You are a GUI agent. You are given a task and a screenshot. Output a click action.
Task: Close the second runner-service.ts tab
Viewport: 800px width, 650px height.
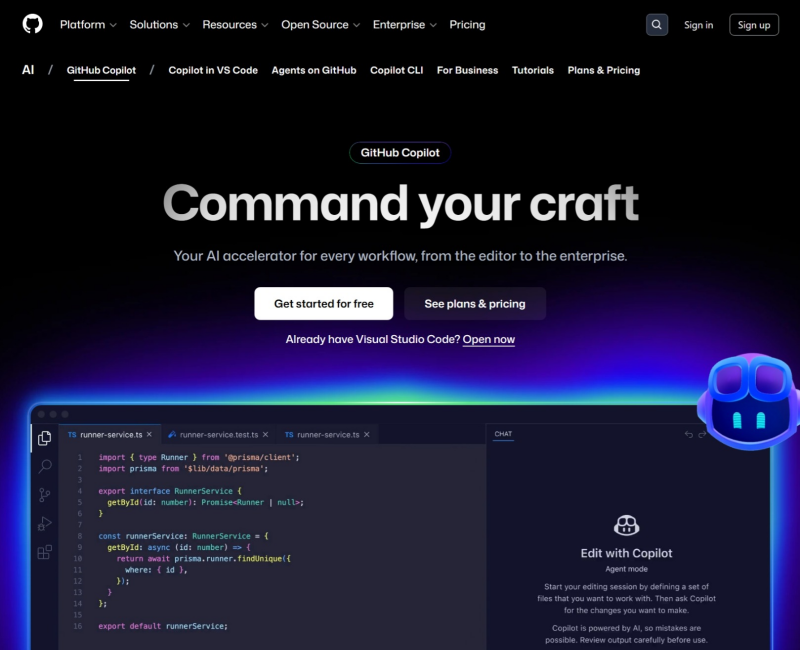tap(365, 435)
